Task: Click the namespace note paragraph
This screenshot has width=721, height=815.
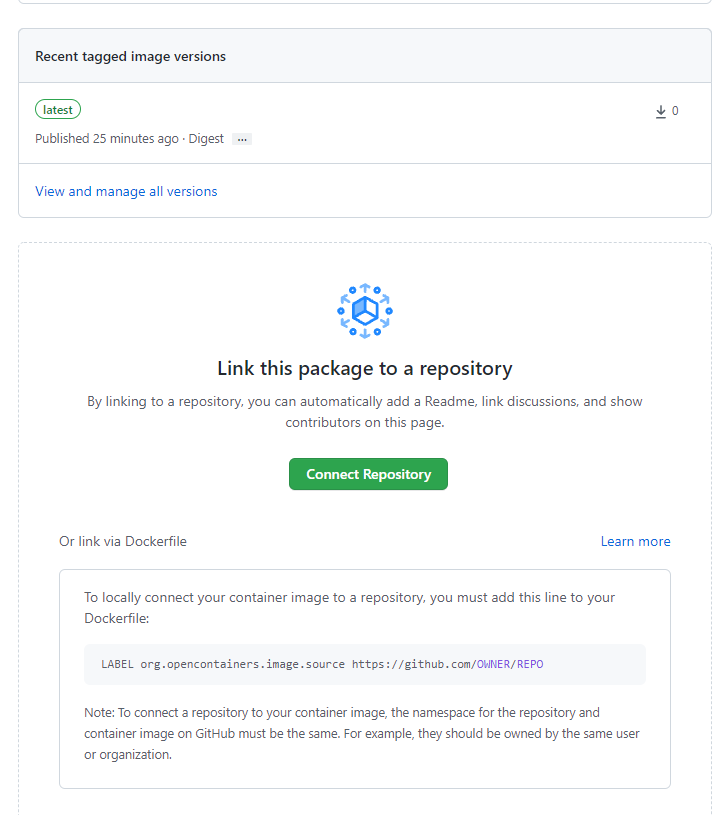Action: tap(362, 733)
